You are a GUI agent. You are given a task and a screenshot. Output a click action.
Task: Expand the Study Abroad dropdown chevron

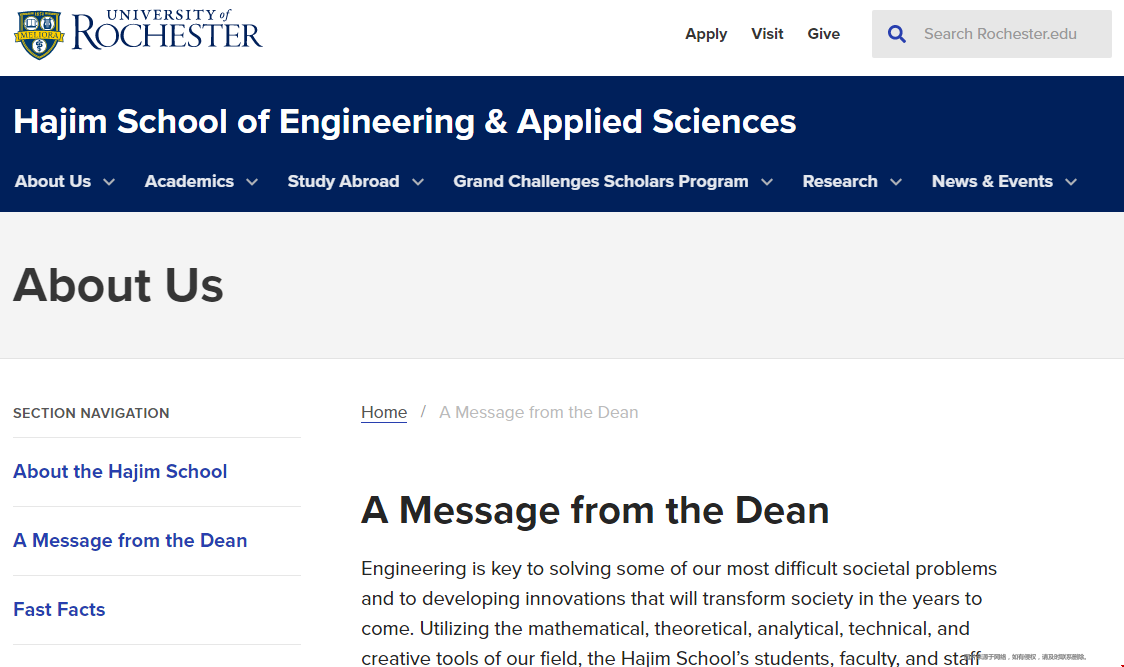pyautogui.click(x=418, y=182)
